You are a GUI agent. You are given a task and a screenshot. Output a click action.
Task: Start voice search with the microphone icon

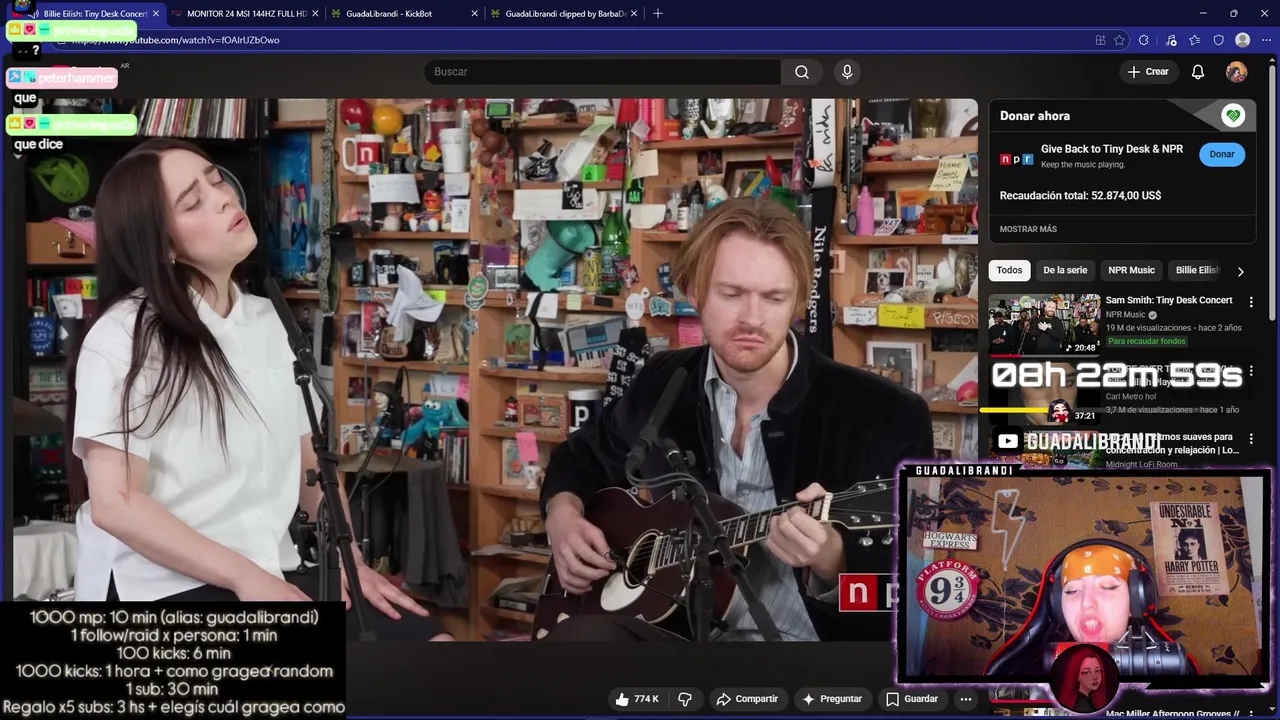[847, 72]
